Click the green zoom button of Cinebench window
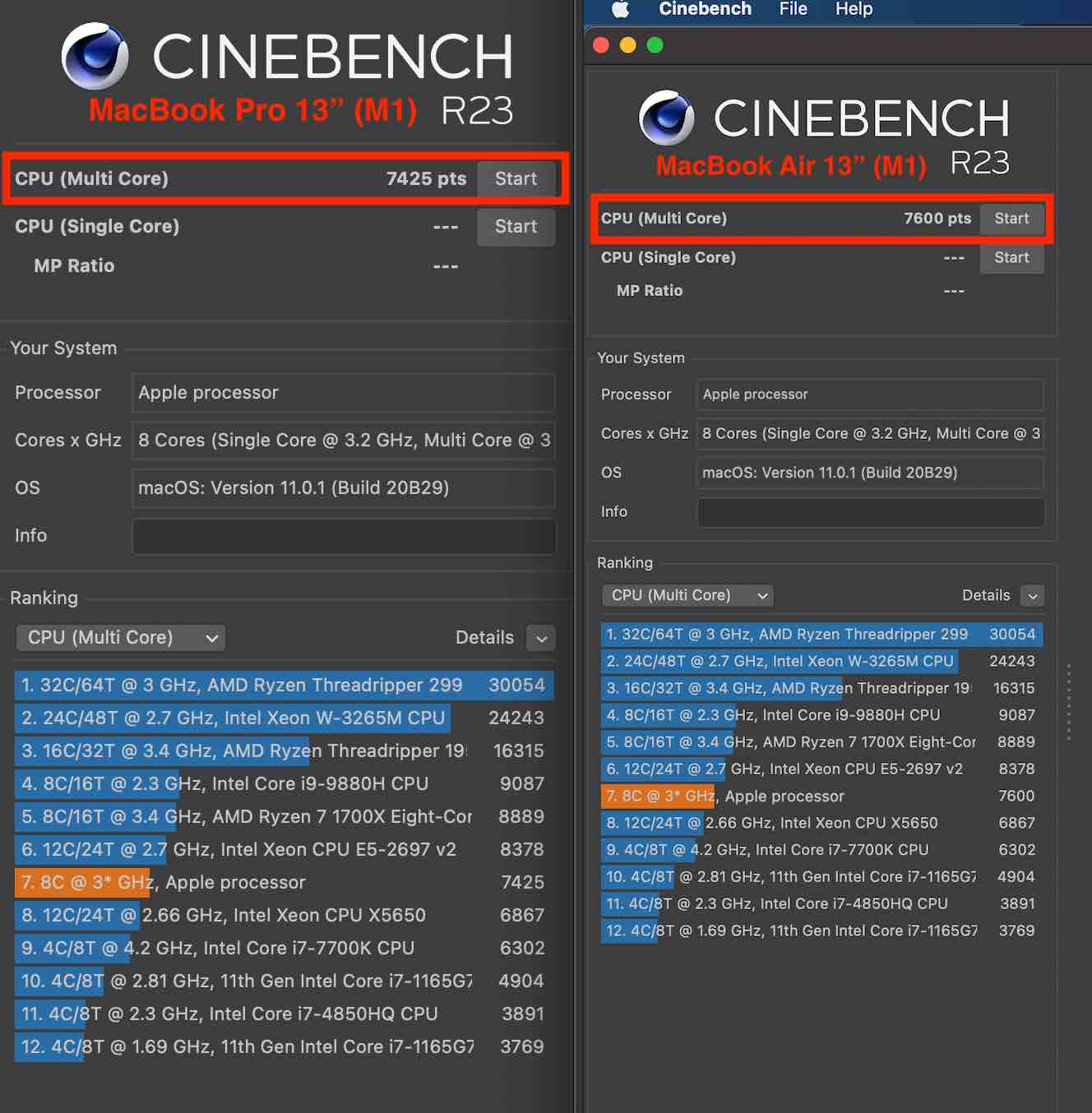1092x1113 pixels. click(x=655, y=45)
